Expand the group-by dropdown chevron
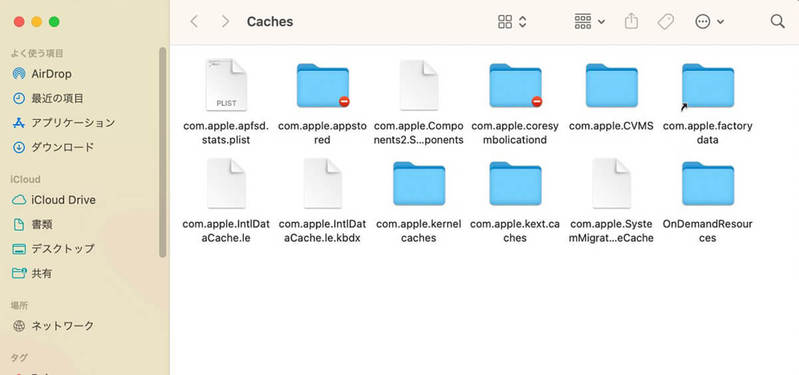Image resolution: width=799 pixels, height=375 pixels. [x=601, y=22]
